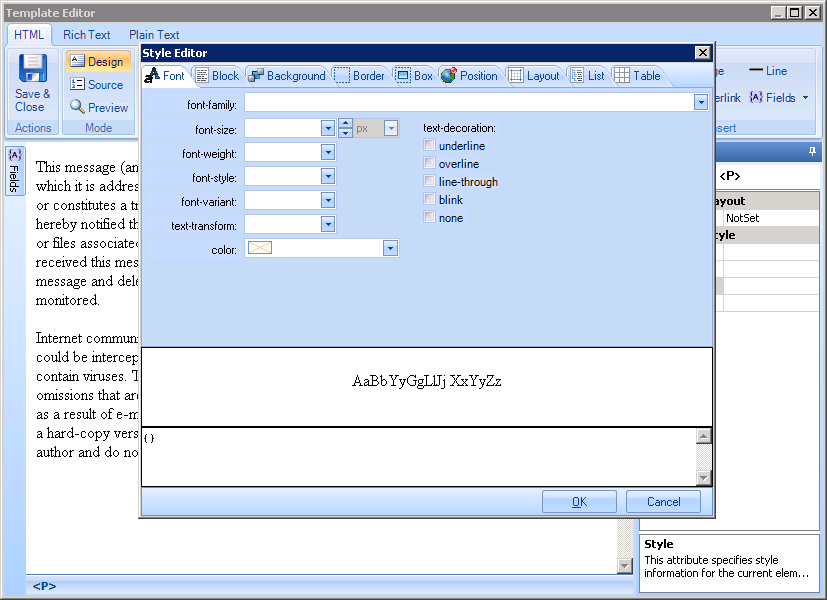Expand the text-transform dropdown

(328, 224)
